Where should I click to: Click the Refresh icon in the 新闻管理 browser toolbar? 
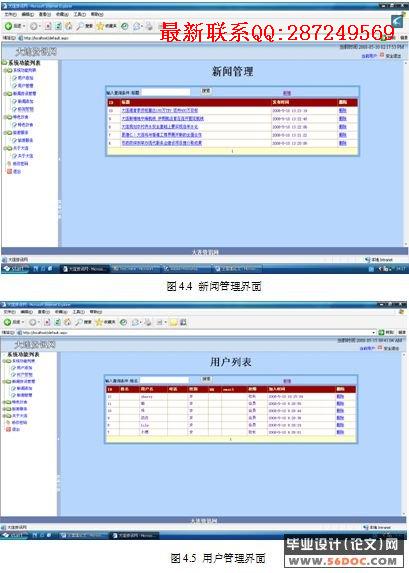pyautogui.click(x=58, y=26)
